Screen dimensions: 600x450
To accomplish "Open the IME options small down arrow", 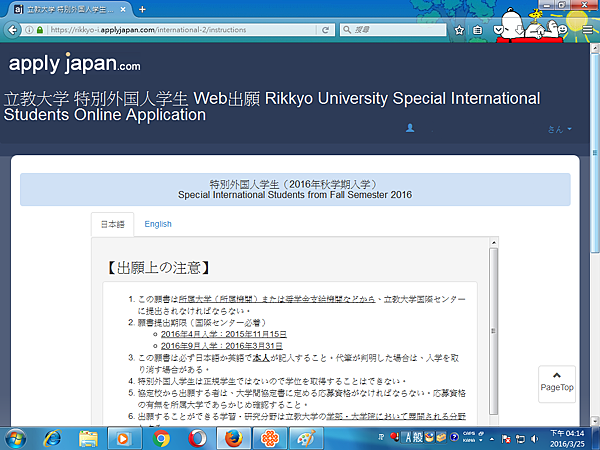I will [481, 441].
